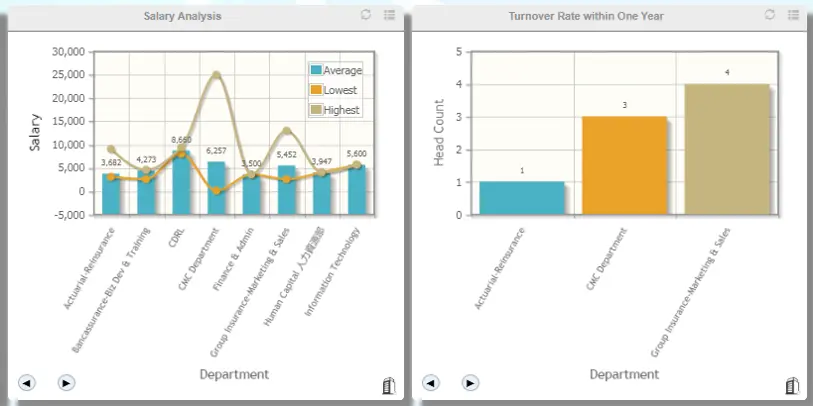Open the Salary Analysis panel list menu
Screen dimensions: 813x406
[389, 15]
